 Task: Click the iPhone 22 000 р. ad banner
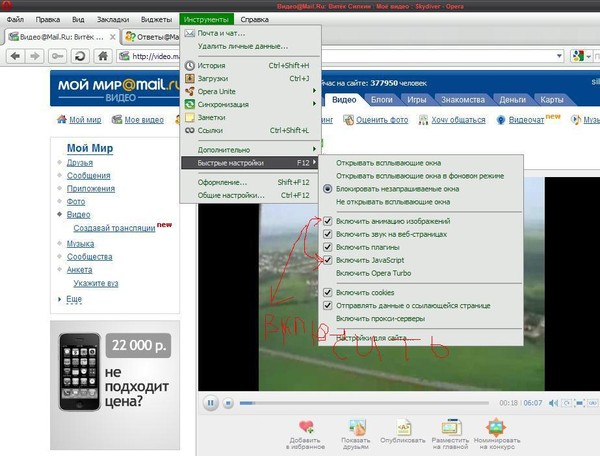coord(115,385)
